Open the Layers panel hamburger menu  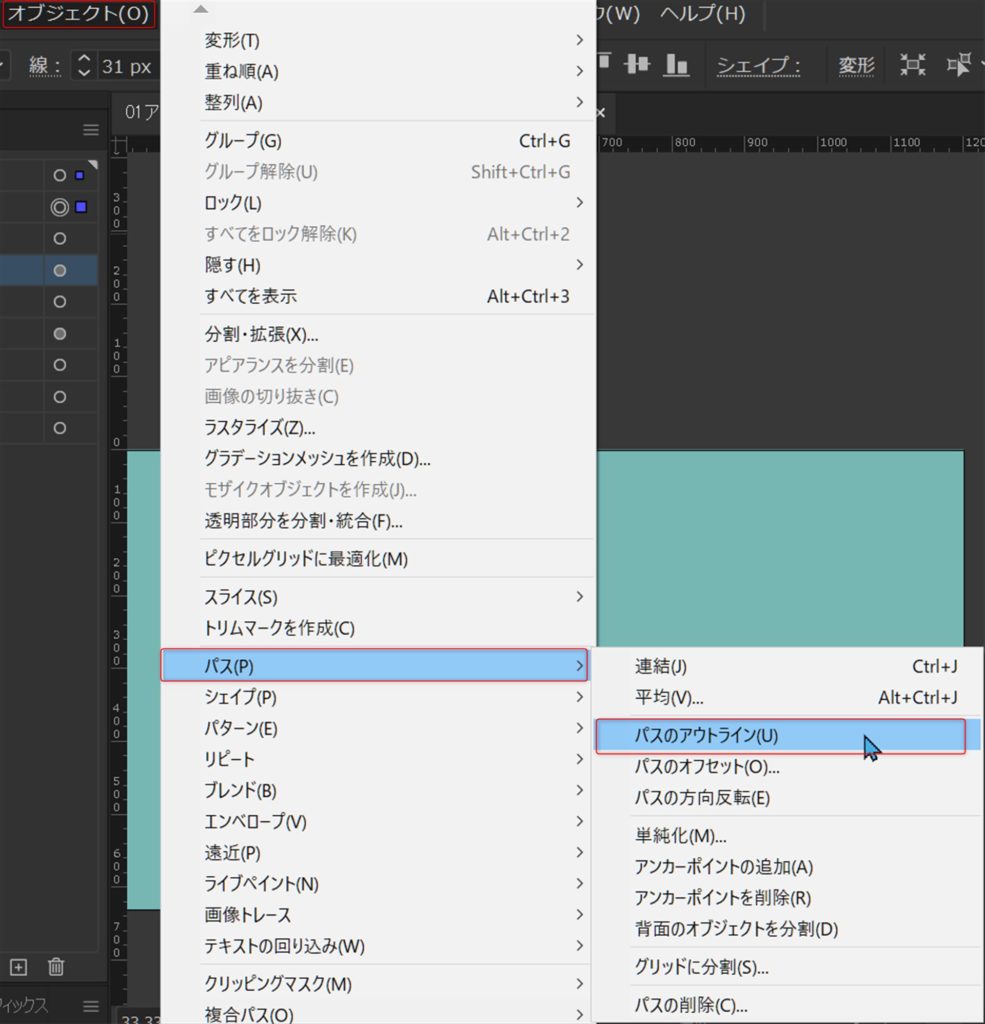[91, 130]
